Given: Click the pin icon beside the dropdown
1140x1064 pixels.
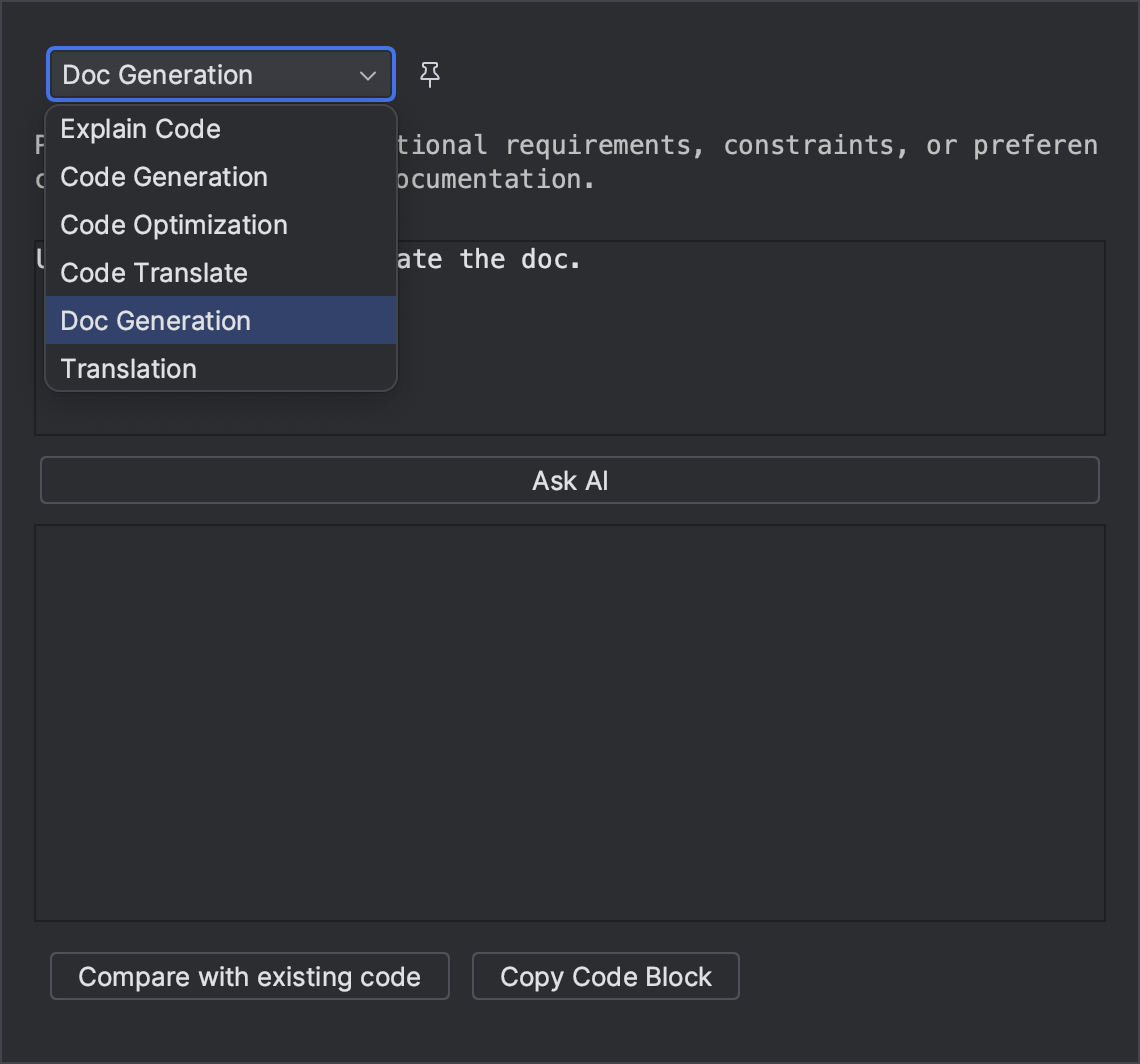Looking at the screenshot, I should pos(430,75).
